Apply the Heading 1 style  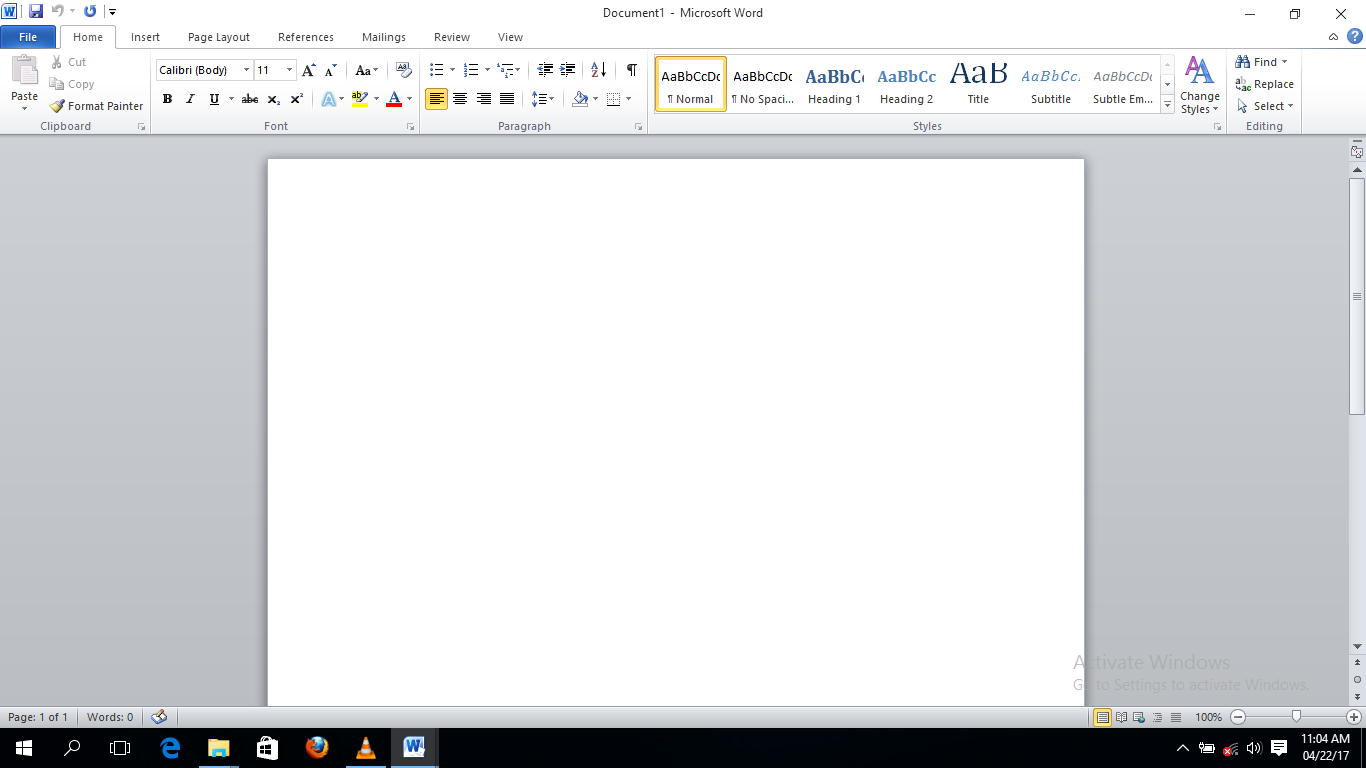[834, 84]
